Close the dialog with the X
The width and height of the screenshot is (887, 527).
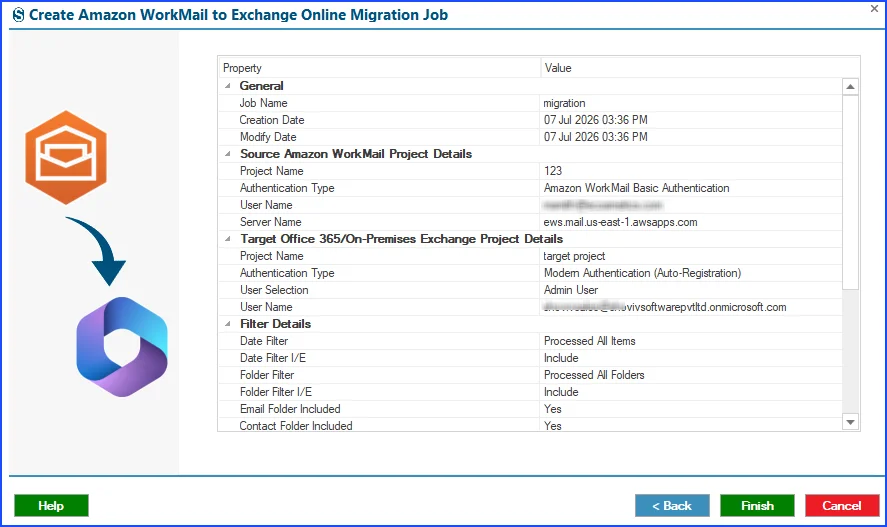874,8
